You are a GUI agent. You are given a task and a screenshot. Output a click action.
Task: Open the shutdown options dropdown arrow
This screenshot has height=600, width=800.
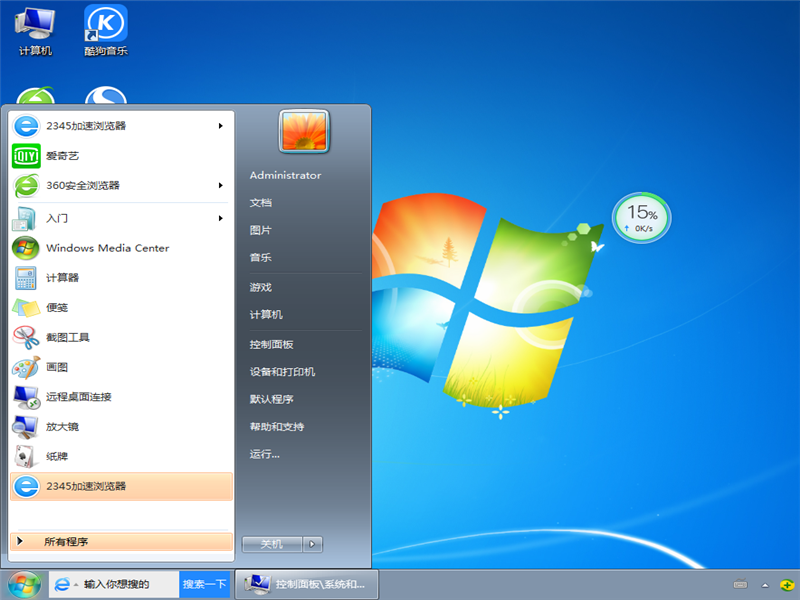312,544
